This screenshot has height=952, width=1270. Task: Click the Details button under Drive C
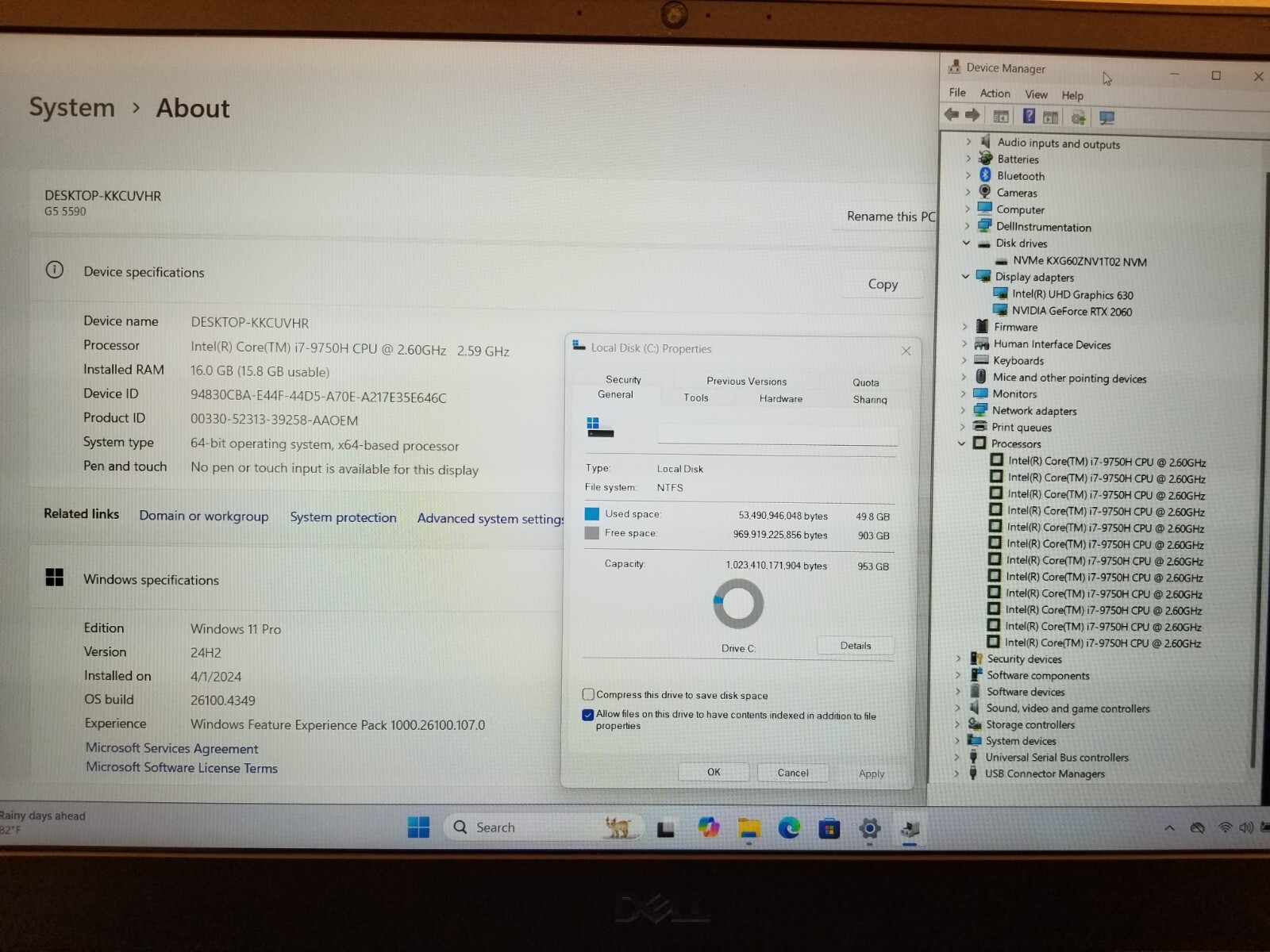pos(856,646)
